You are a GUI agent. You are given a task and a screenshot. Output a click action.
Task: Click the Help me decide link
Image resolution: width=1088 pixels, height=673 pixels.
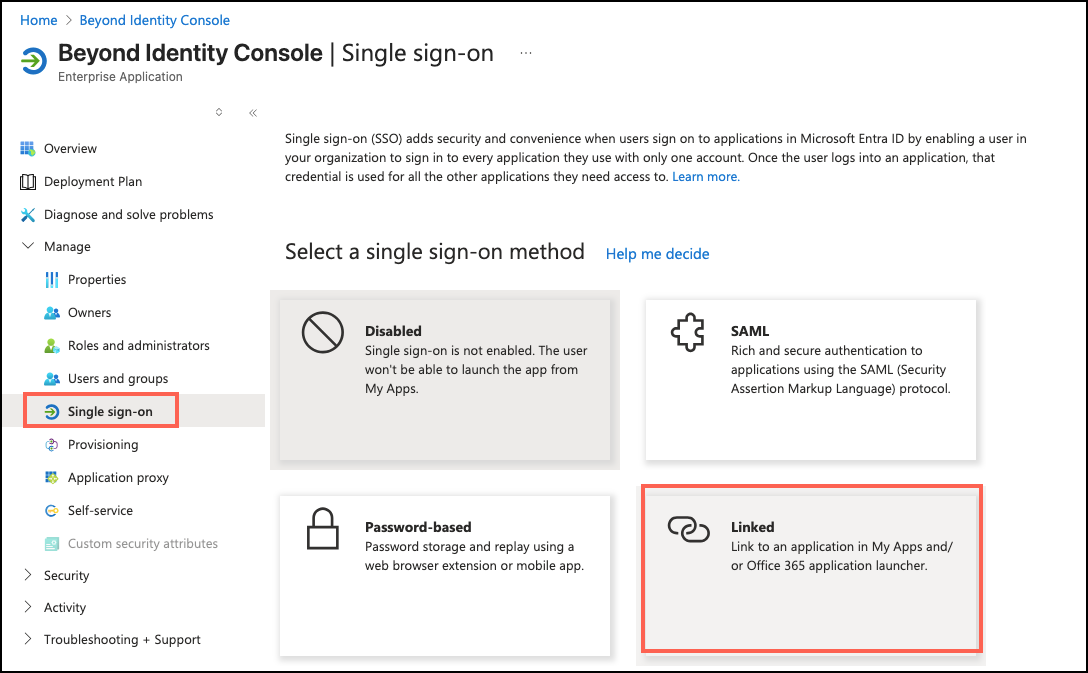point(657,254)
